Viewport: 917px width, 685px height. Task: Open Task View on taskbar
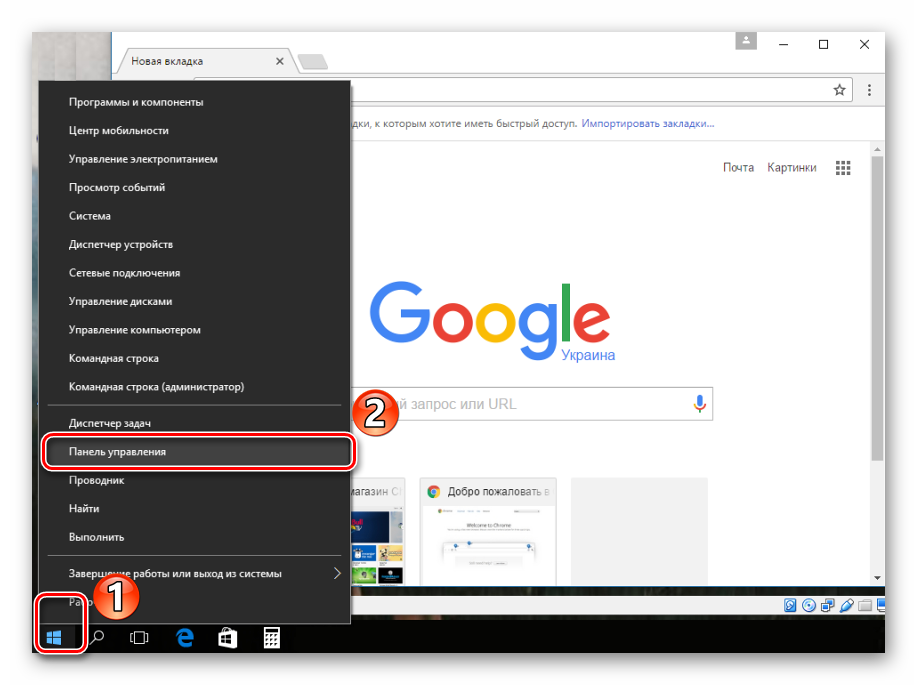pos(139,638)
